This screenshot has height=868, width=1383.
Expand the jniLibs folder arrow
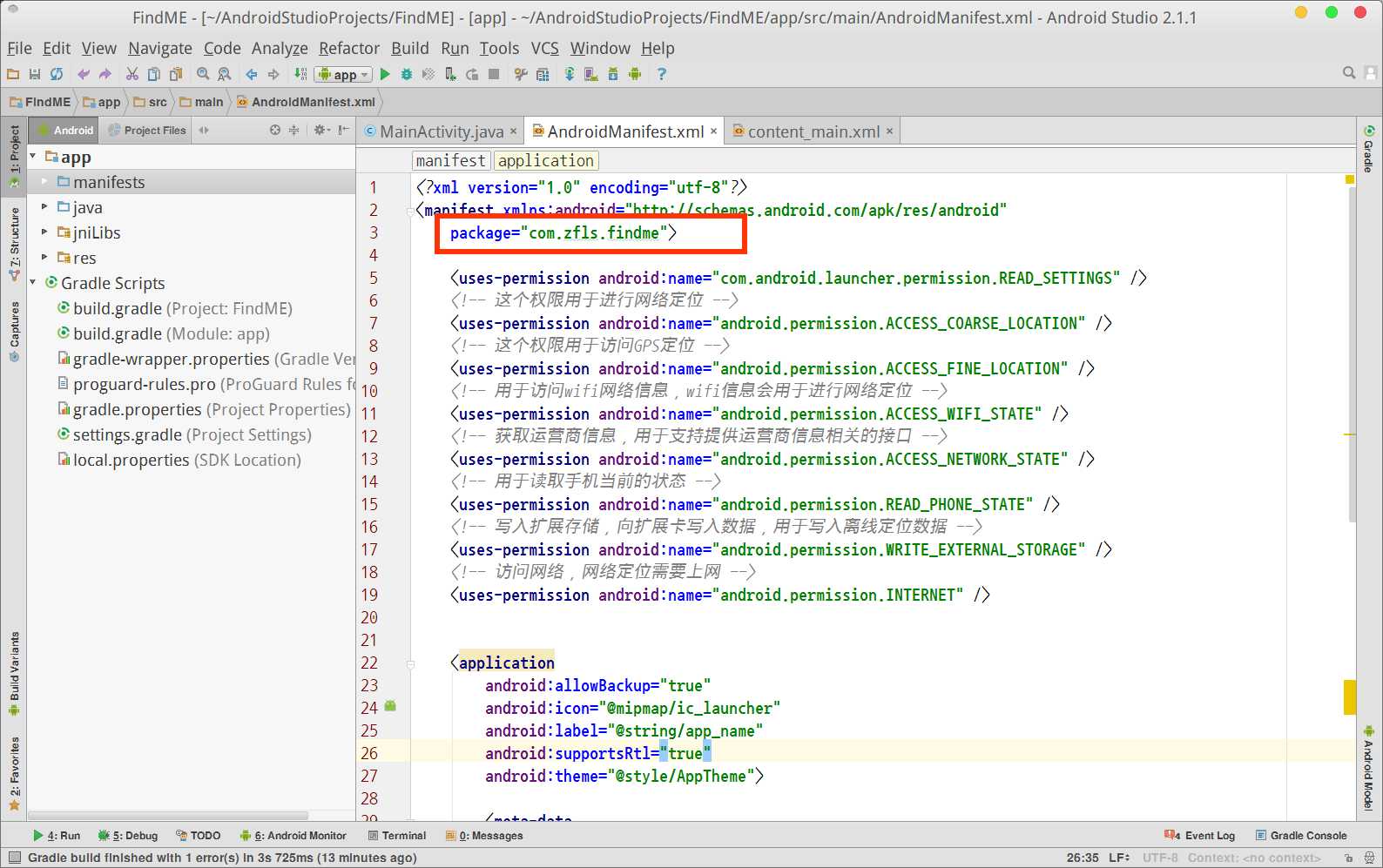click(44, 232)
